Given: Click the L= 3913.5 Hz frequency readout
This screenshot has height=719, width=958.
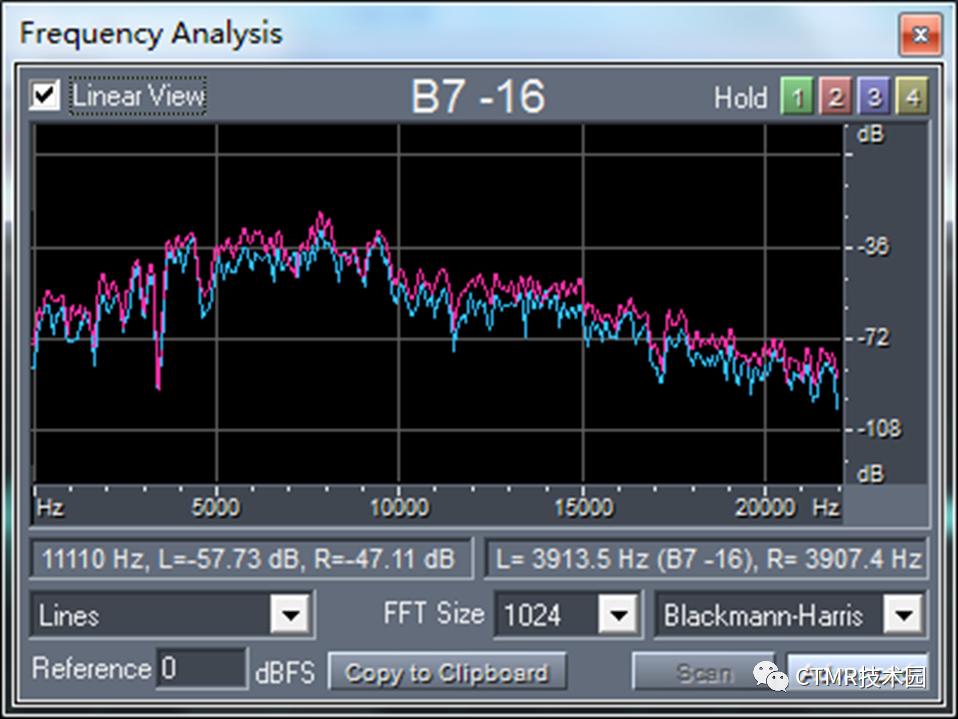Looking at the screenshot, I should tap(706, 558).
